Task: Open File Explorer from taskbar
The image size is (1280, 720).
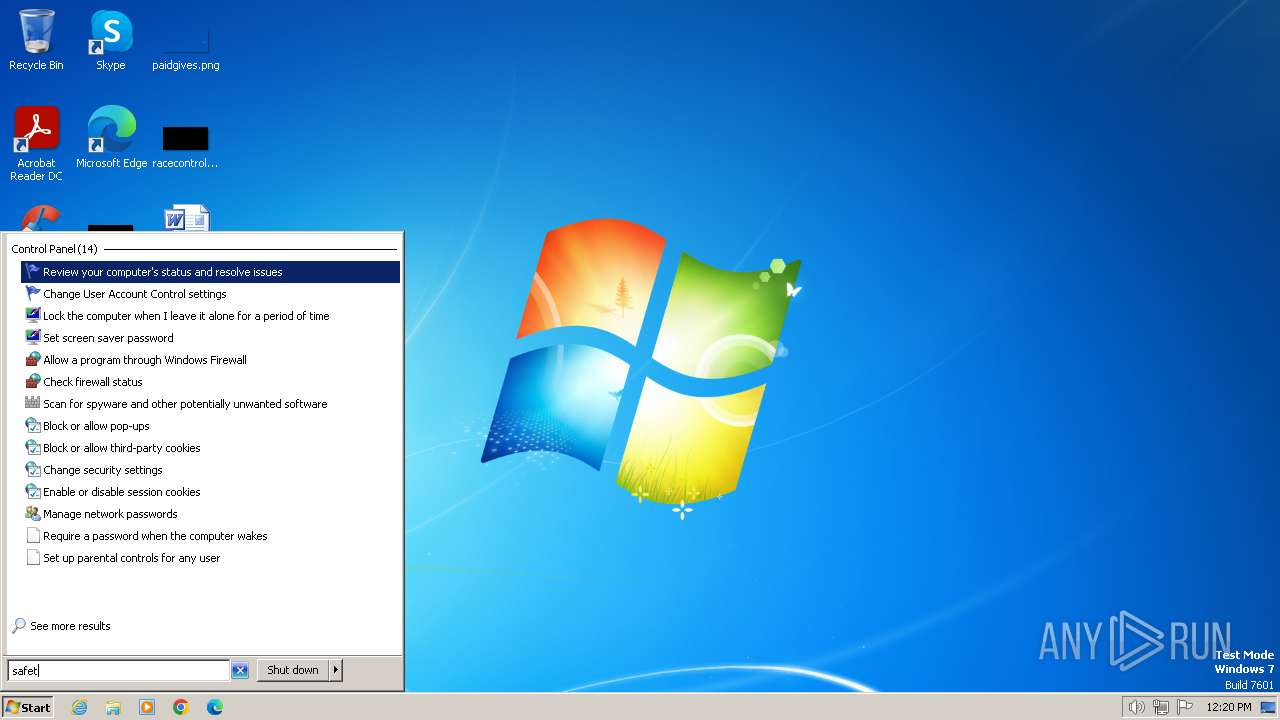Action: coord(113,707)
